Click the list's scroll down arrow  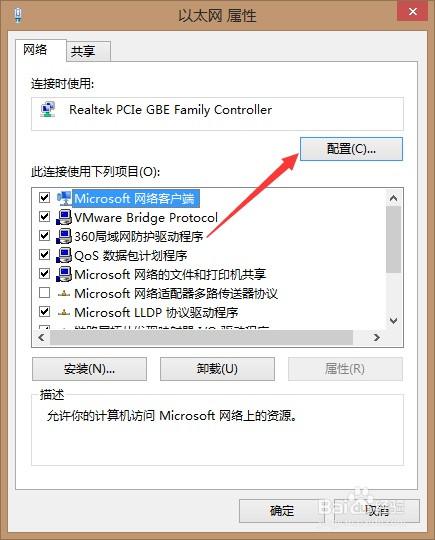(x=393, y=321)
